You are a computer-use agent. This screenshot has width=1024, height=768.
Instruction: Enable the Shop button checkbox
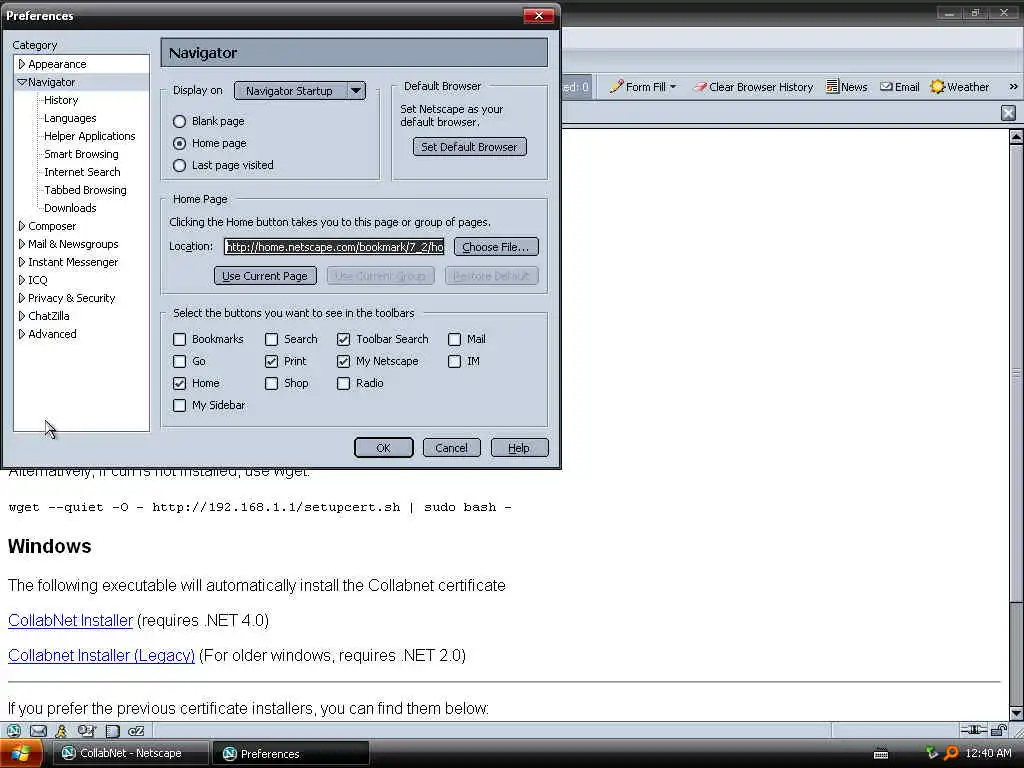pos(272,383)
